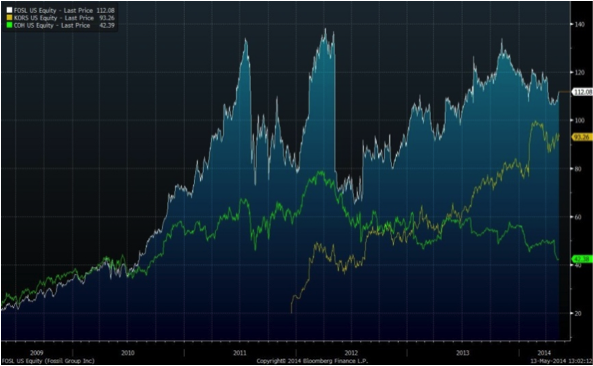
Task: Click the Bloomberg Finance copyright text
Action: click(x=312, y=361)
